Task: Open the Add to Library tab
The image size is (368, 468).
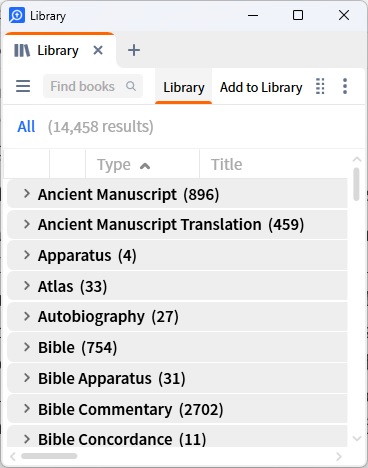Action: (261, 87)
